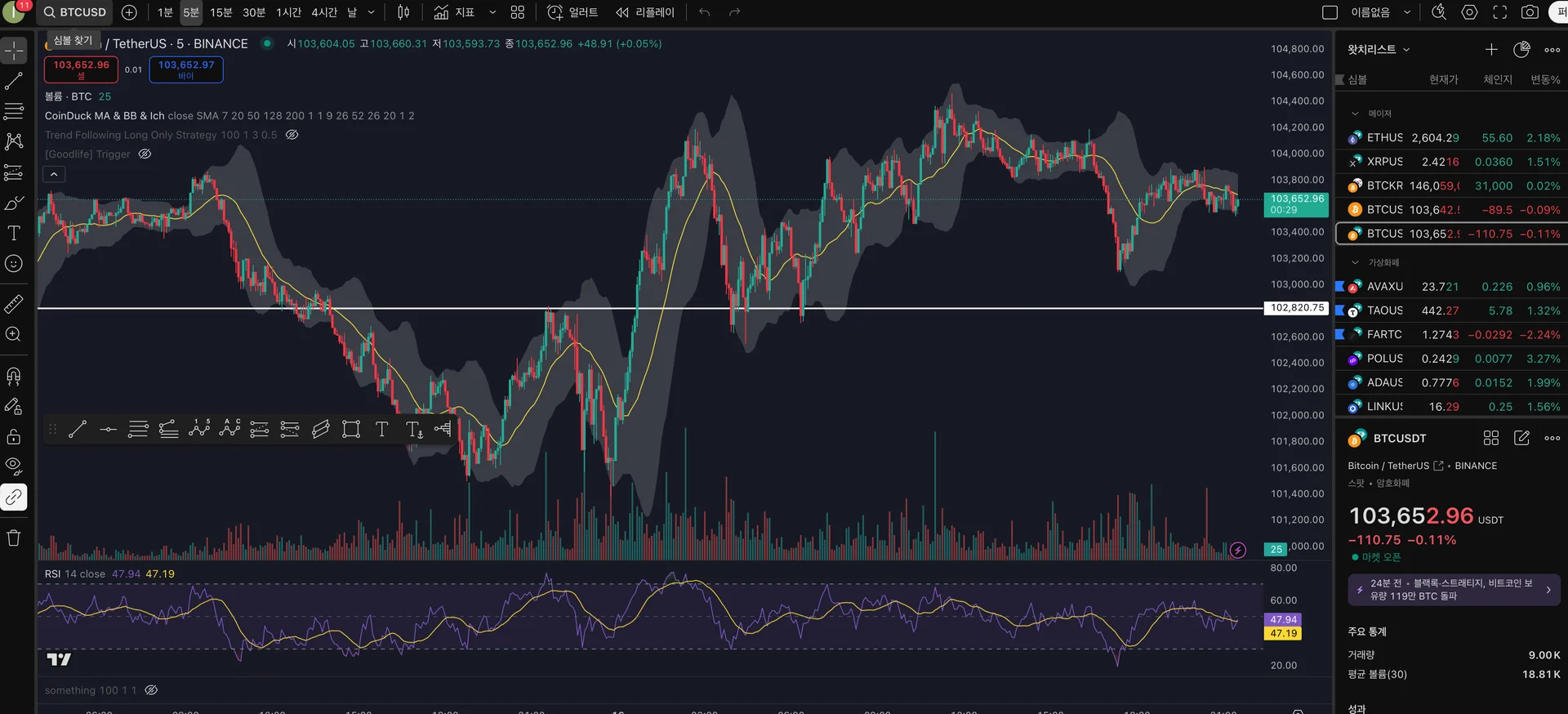Screen dimensions: 1568x714
Task: Toggle visibility of Trend Following Long Only Strategy
Action: 292,135
